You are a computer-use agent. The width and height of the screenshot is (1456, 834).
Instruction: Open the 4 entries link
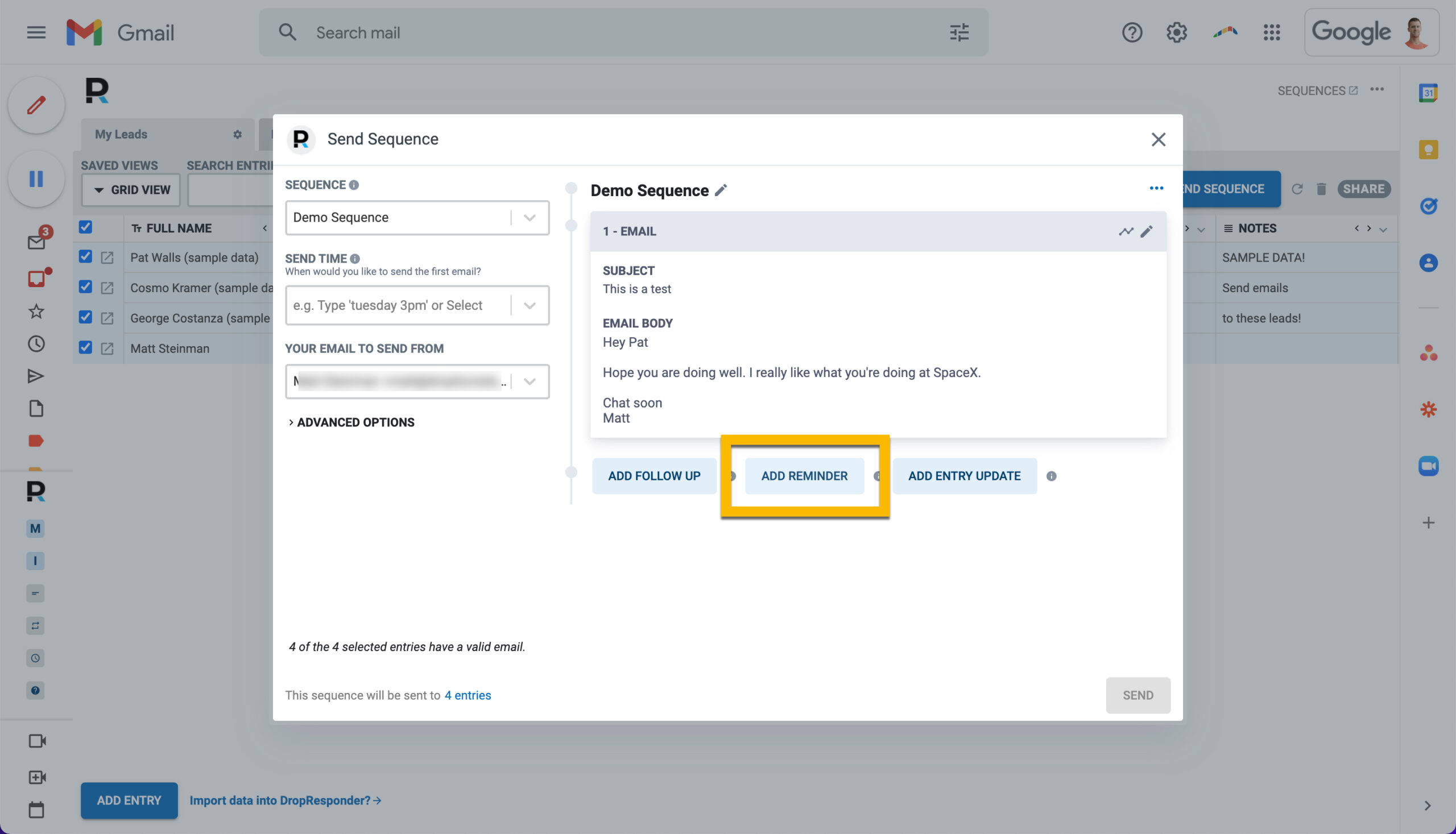pos(468,695)
